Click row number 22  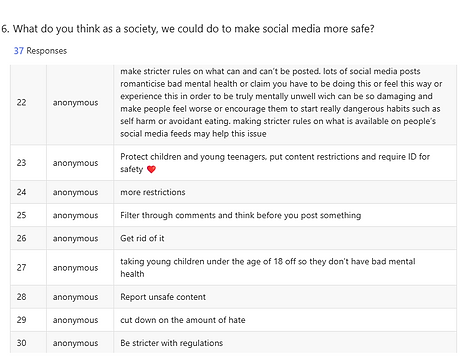21,102
